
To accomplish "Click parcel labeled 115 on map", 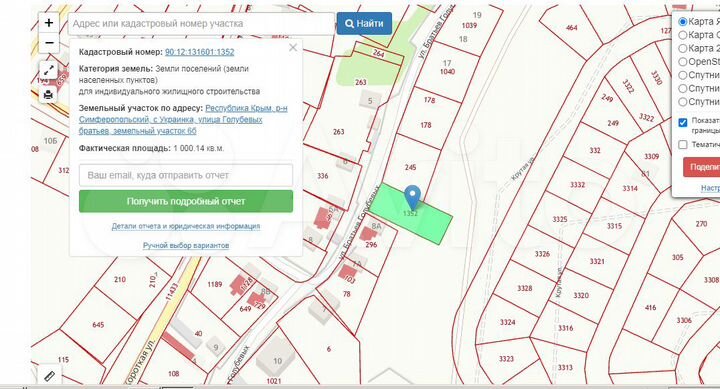I will [63, 360].
